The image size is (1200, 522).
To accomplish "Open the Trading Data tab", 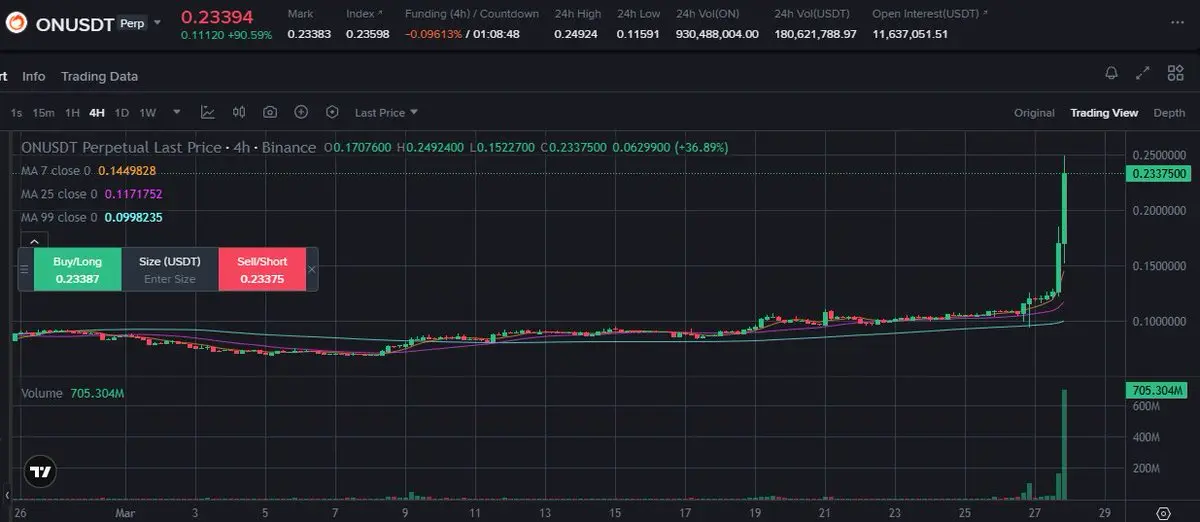I will pyautogui.click(x=99, y=76).
